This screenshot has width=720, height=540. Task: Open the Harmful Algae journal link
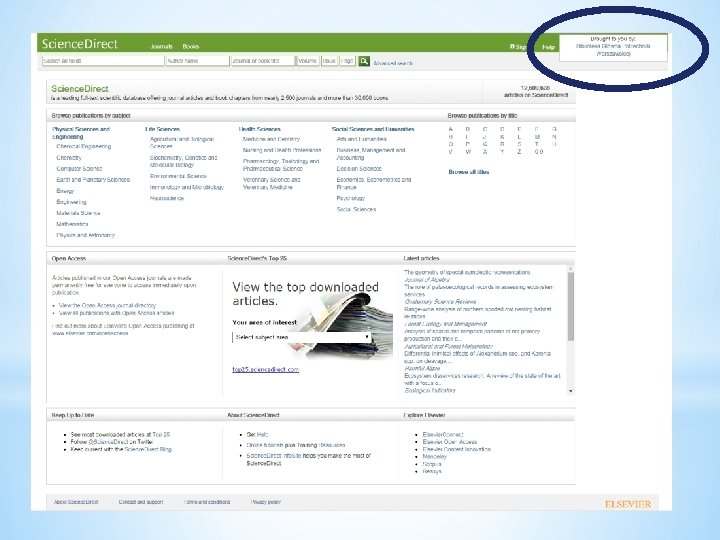coord(422,368)
